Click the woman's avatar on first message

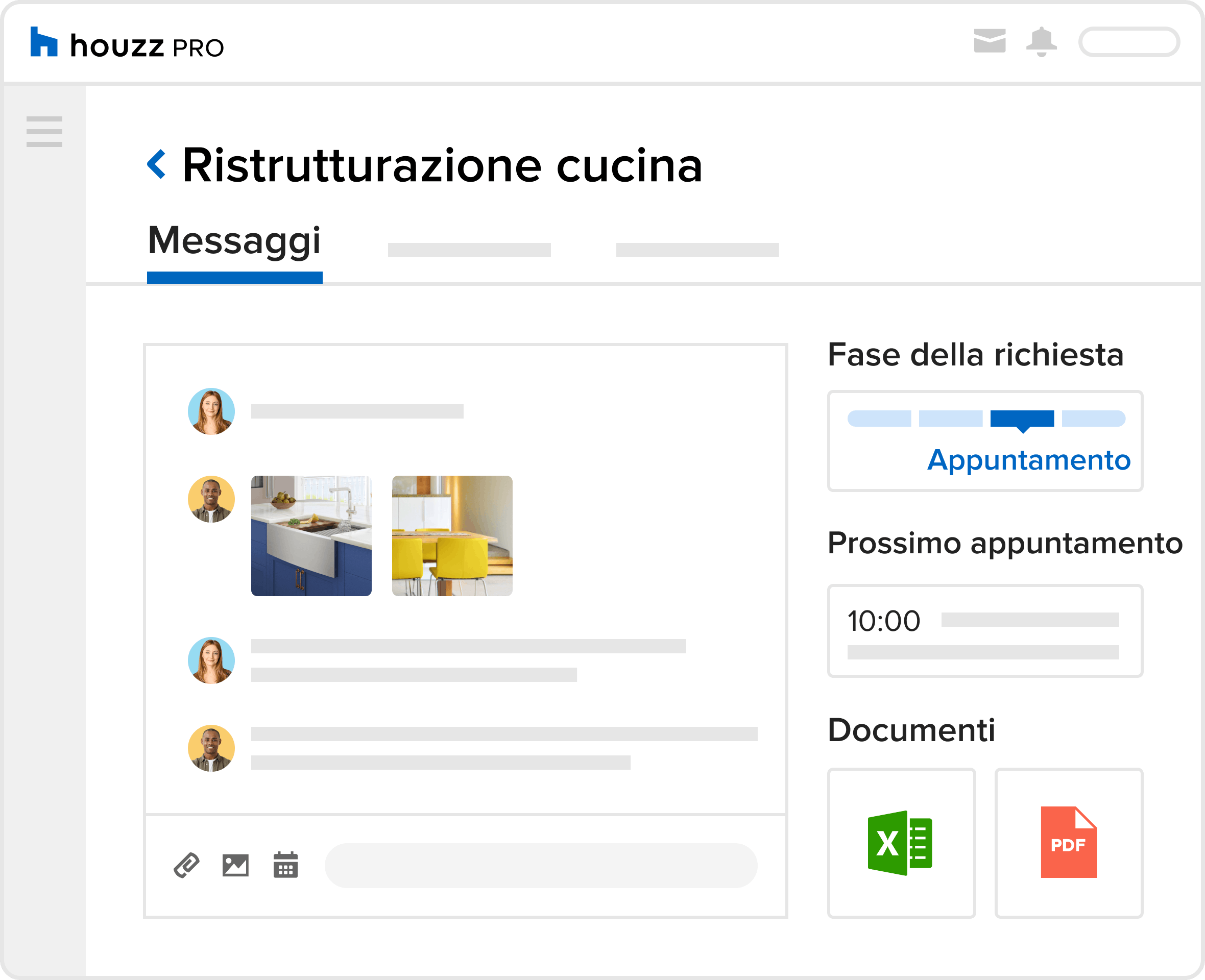point(211,411)
